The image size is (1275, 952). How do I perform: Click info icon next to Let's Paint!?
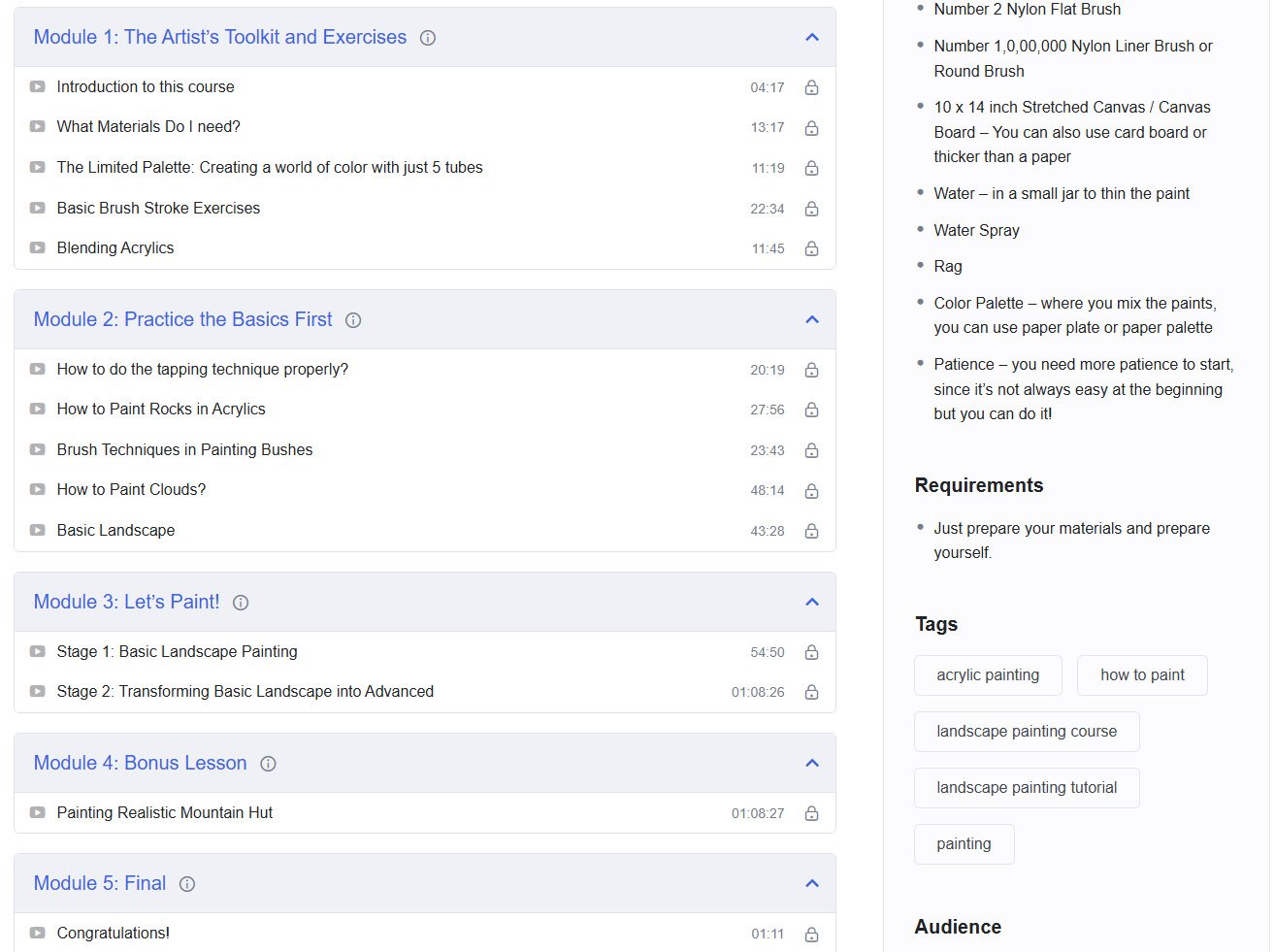click(x=241, y=603)
